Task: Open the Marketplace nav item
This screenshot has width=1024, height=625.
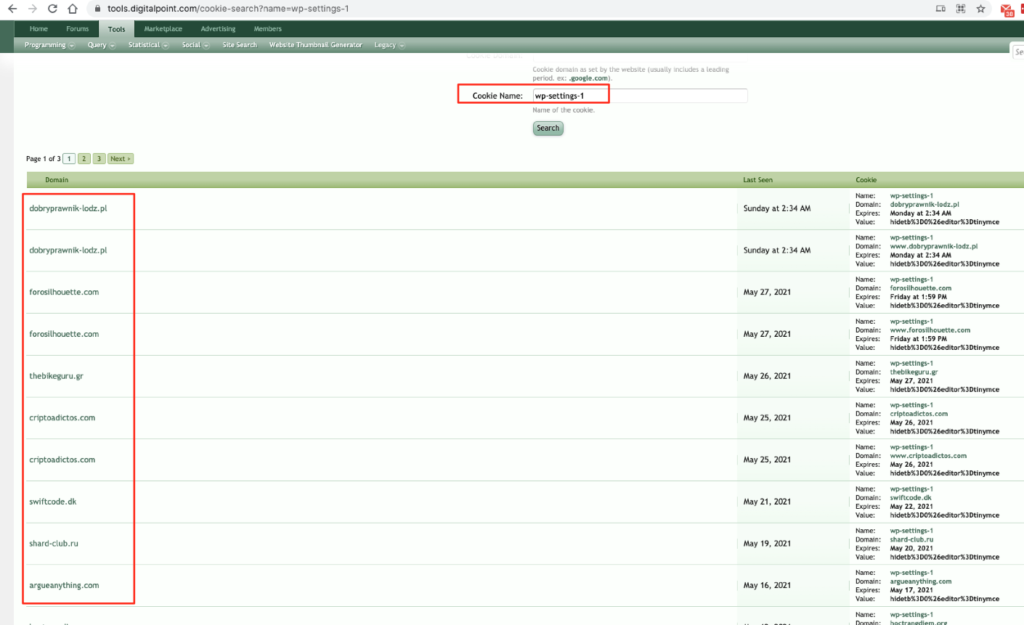Action: point(163,29)
